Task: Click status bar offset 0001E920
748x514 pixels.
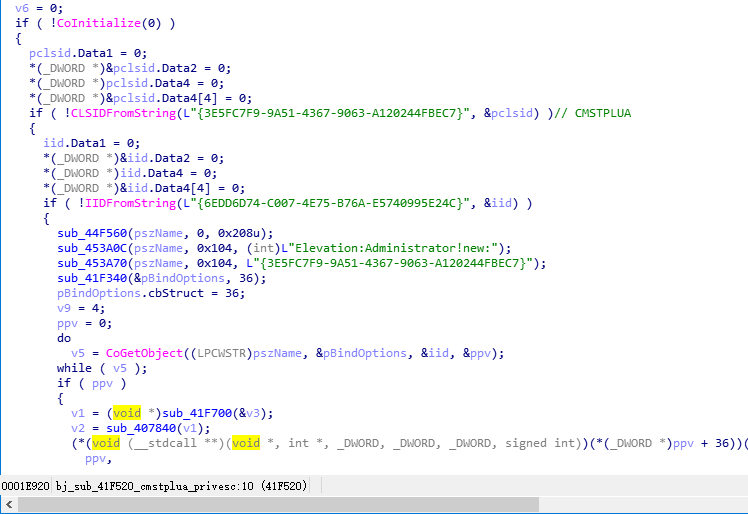Action: point(25,486)
